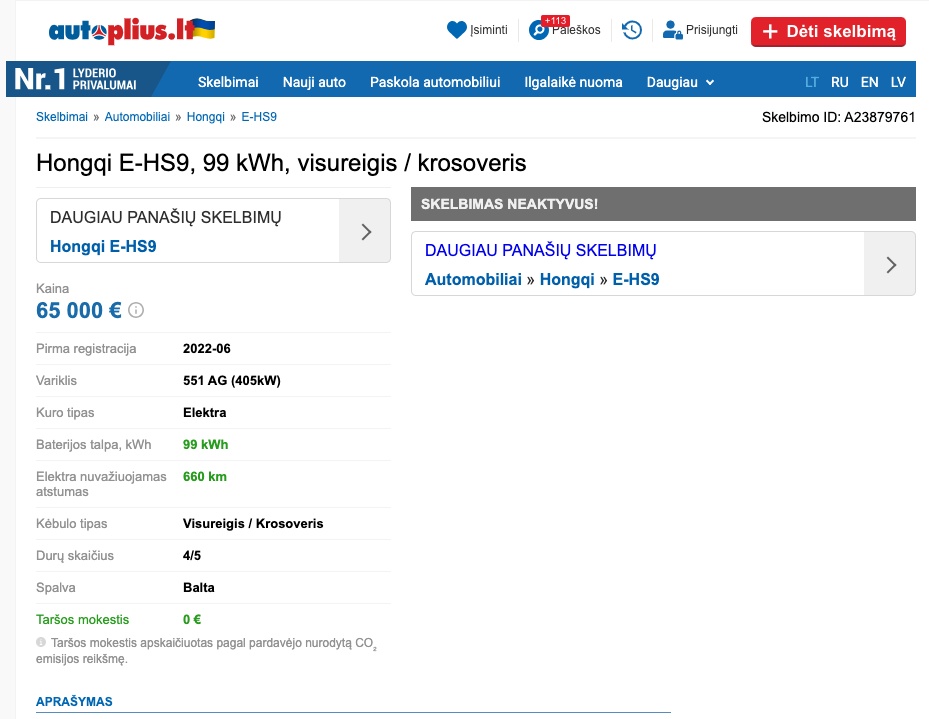Click Hongqi link in right panel
Screen dimensions: 929x719
567,280
